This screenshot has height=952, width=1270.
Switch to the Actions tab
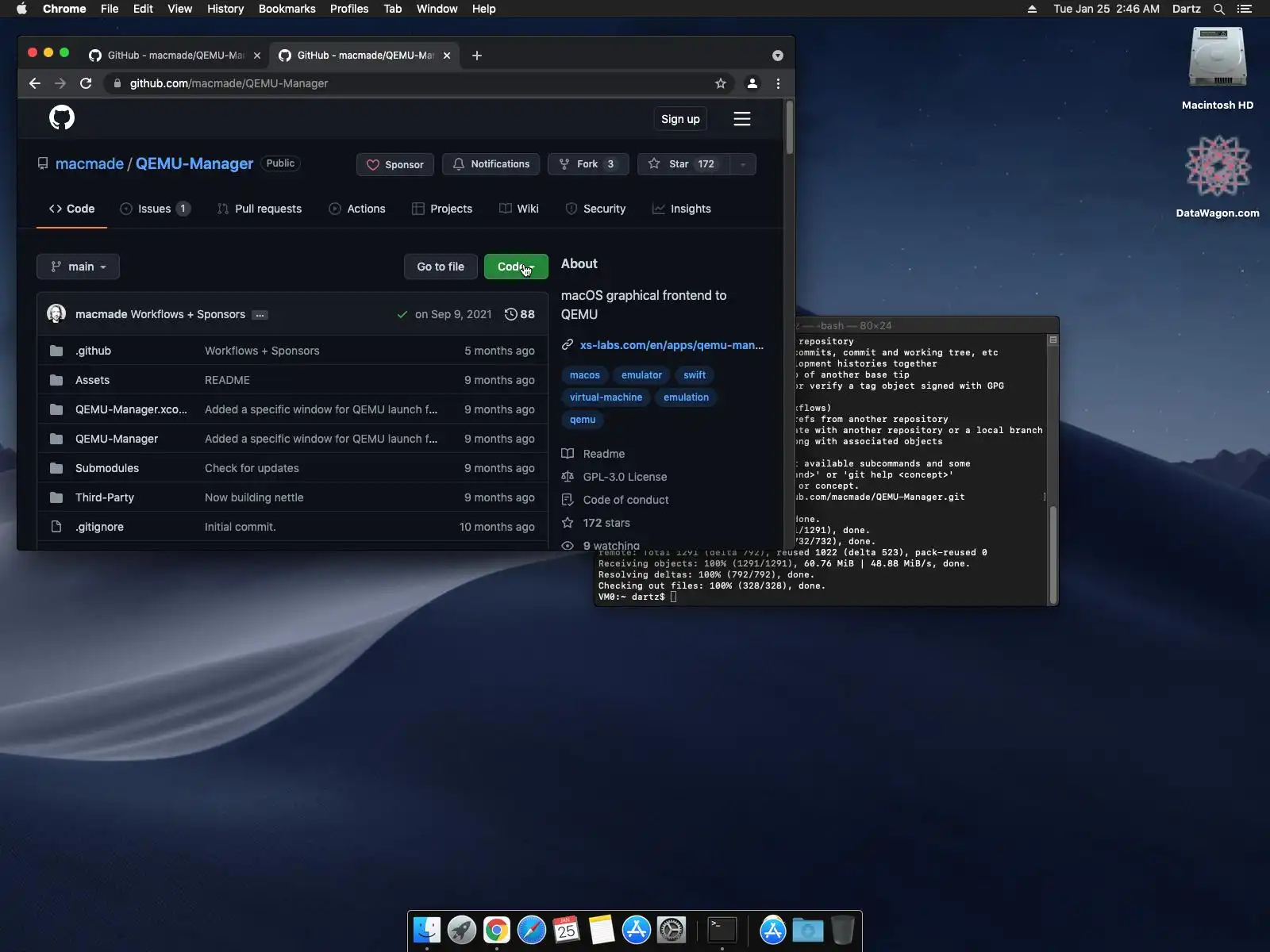357,209
